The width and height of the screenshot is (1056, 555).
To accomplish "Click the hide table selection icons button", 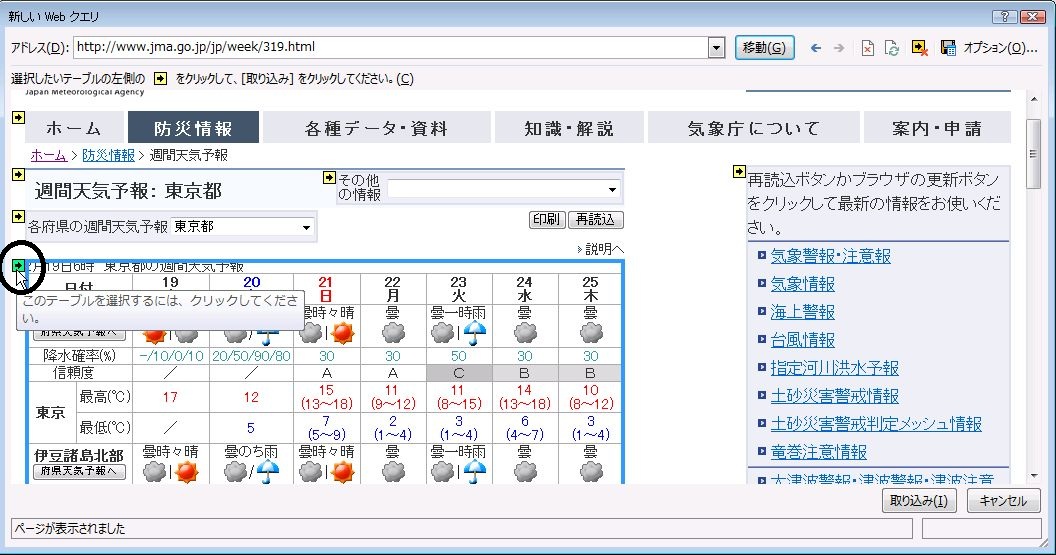I will click(x=919, y=48).
